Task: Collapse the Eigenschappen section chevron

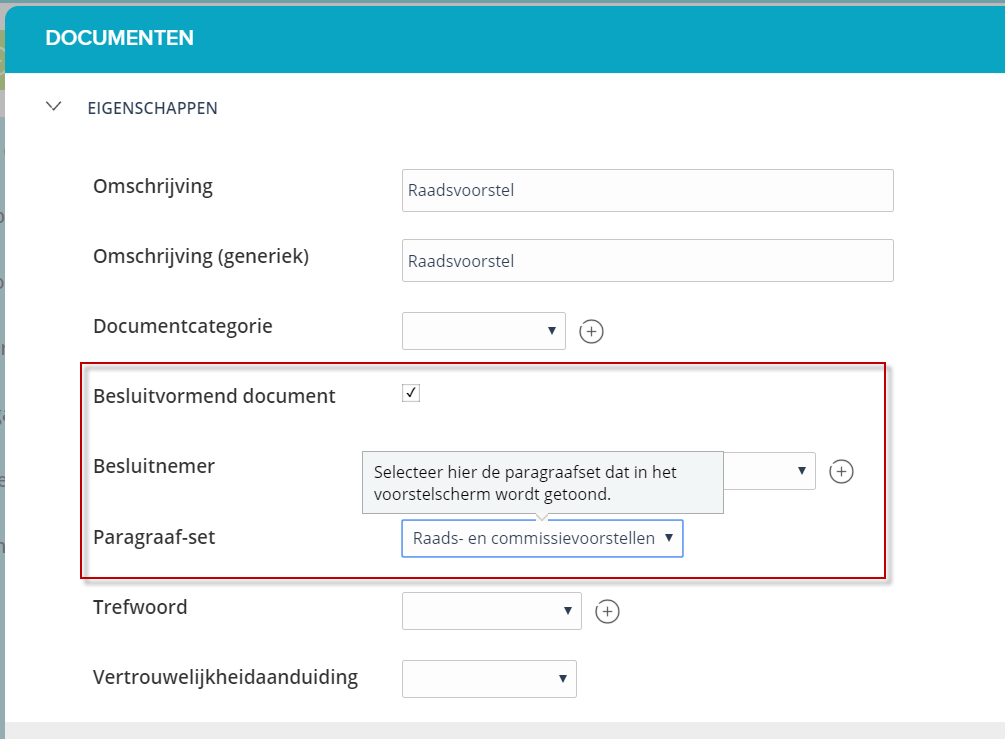Action: click(x=54, y=106)
